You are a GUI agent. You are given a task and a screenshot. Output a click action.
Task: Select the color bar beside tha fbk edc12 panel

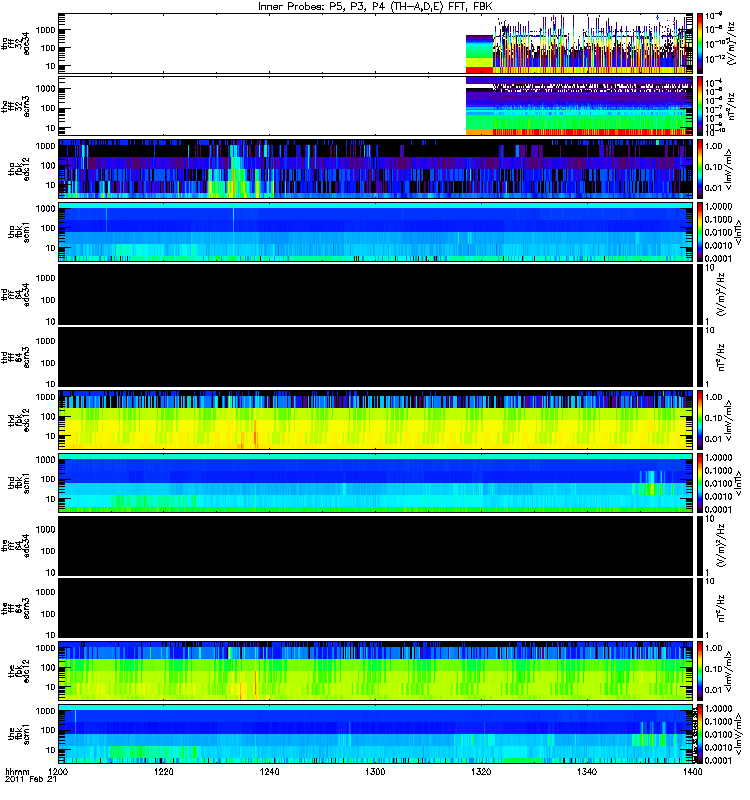701,168
